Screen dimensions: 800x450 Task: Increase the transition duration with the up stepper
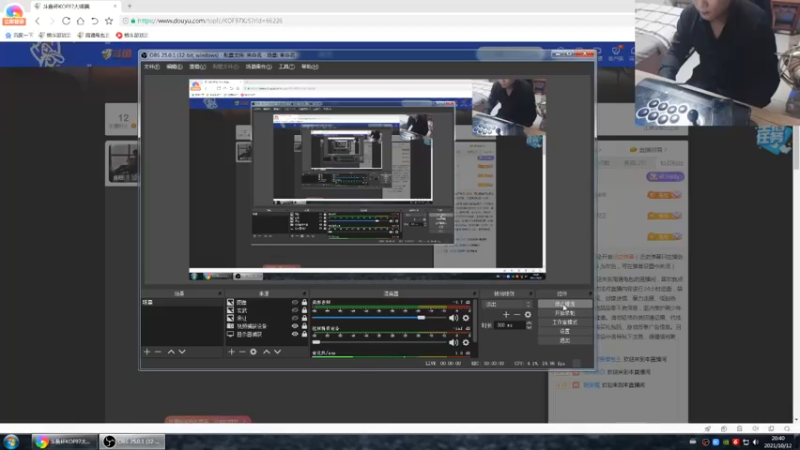[529, 322]
